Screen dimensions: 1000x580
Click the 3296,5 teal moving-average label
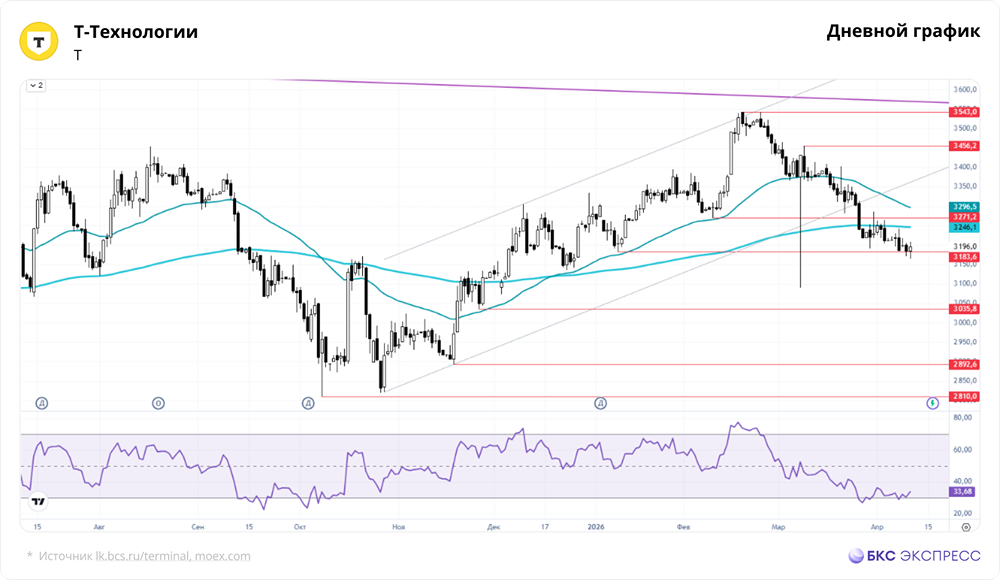(964, 207)
